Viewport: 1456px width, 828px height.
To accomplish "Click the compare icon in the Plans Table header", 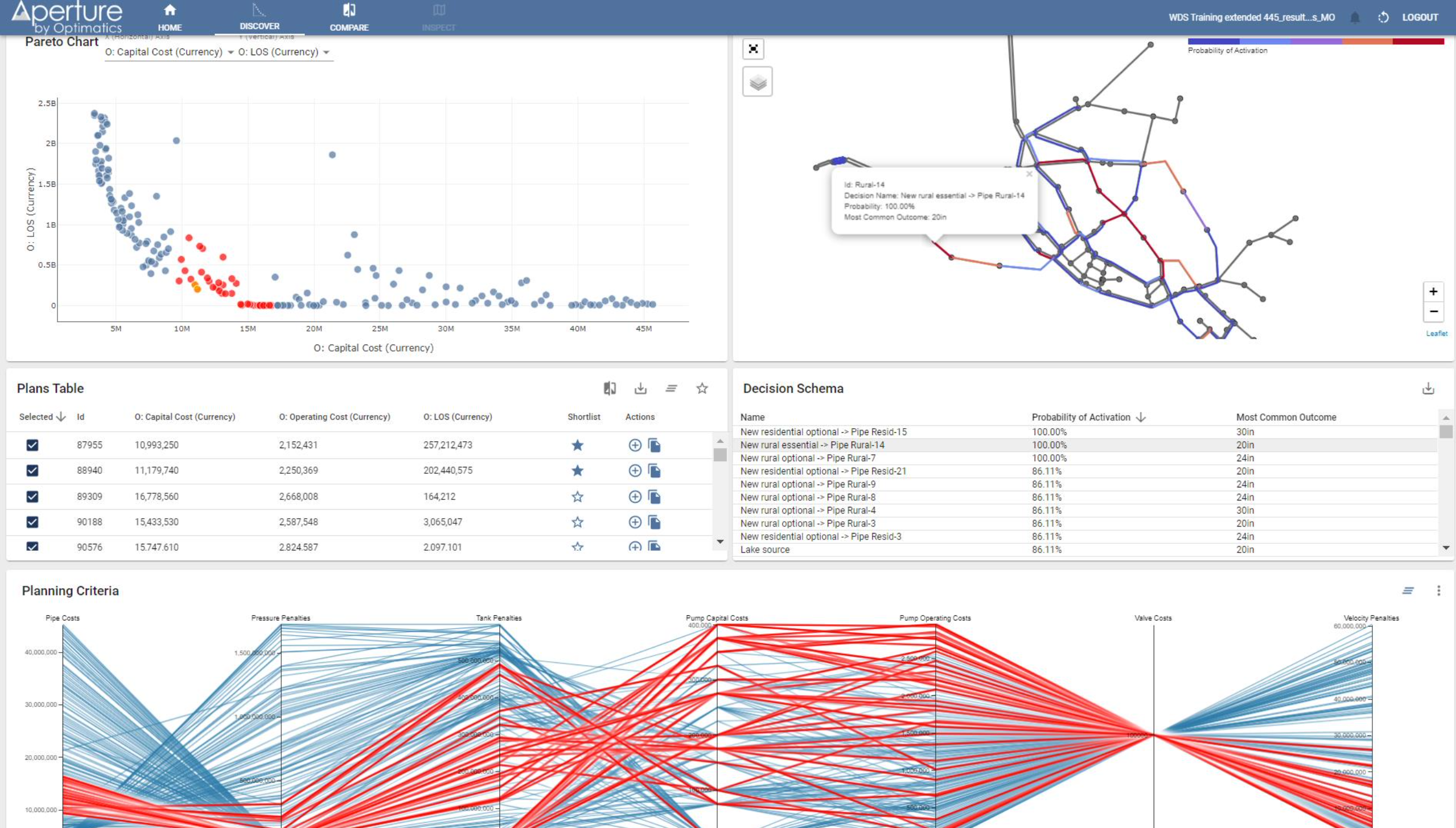I will (610, 388).
